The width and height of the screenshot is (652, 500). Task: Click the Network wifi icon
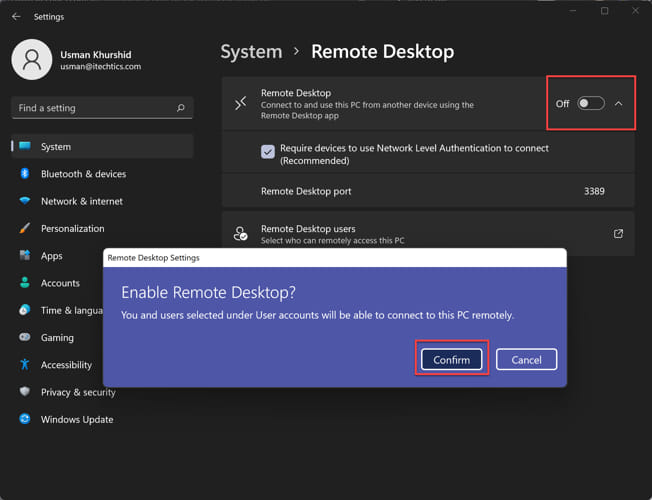(x=25, y=201)
